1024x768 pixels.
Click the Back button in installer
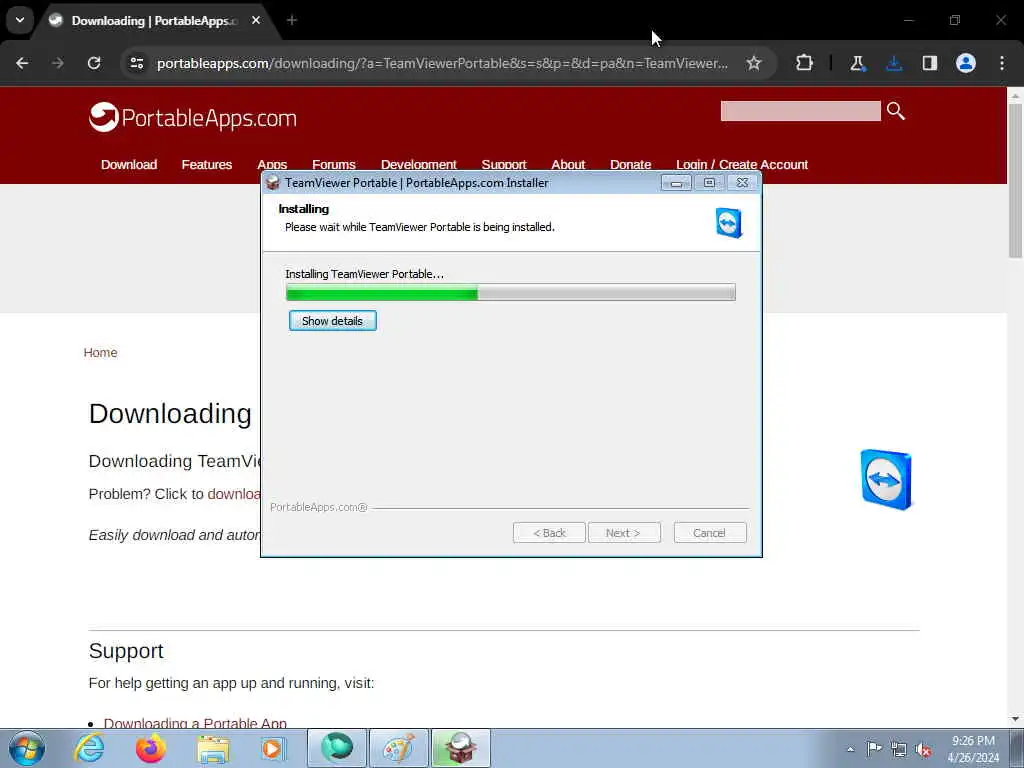pos(549,533)
